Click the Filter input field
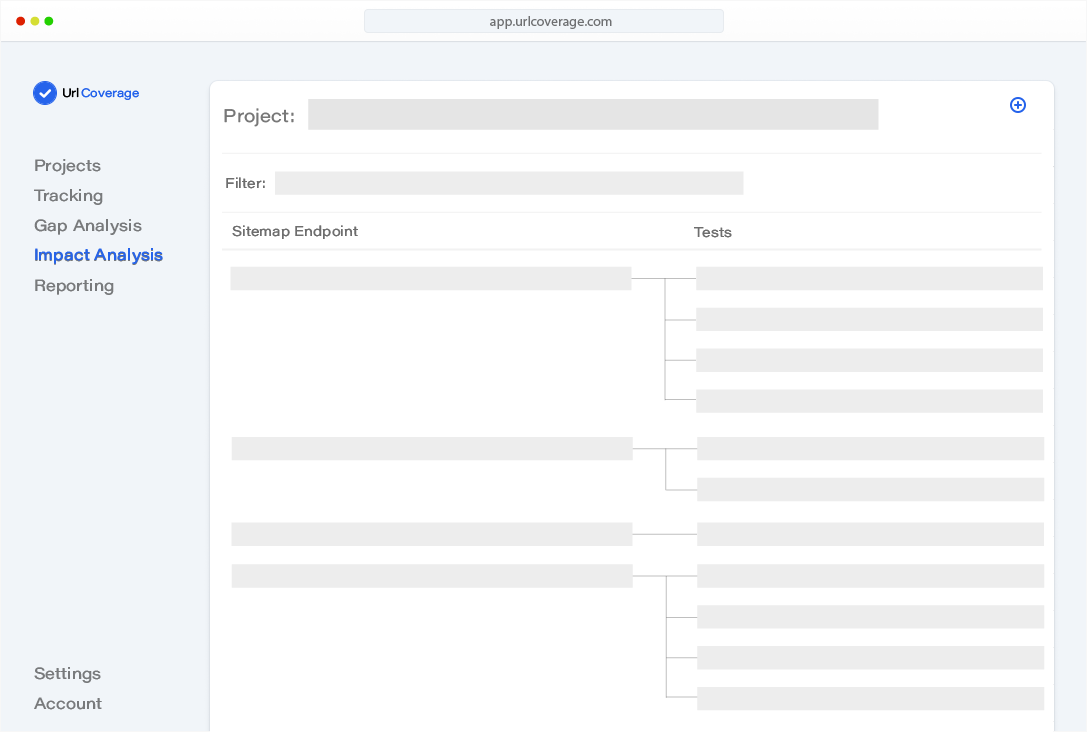 coord(509,183)
